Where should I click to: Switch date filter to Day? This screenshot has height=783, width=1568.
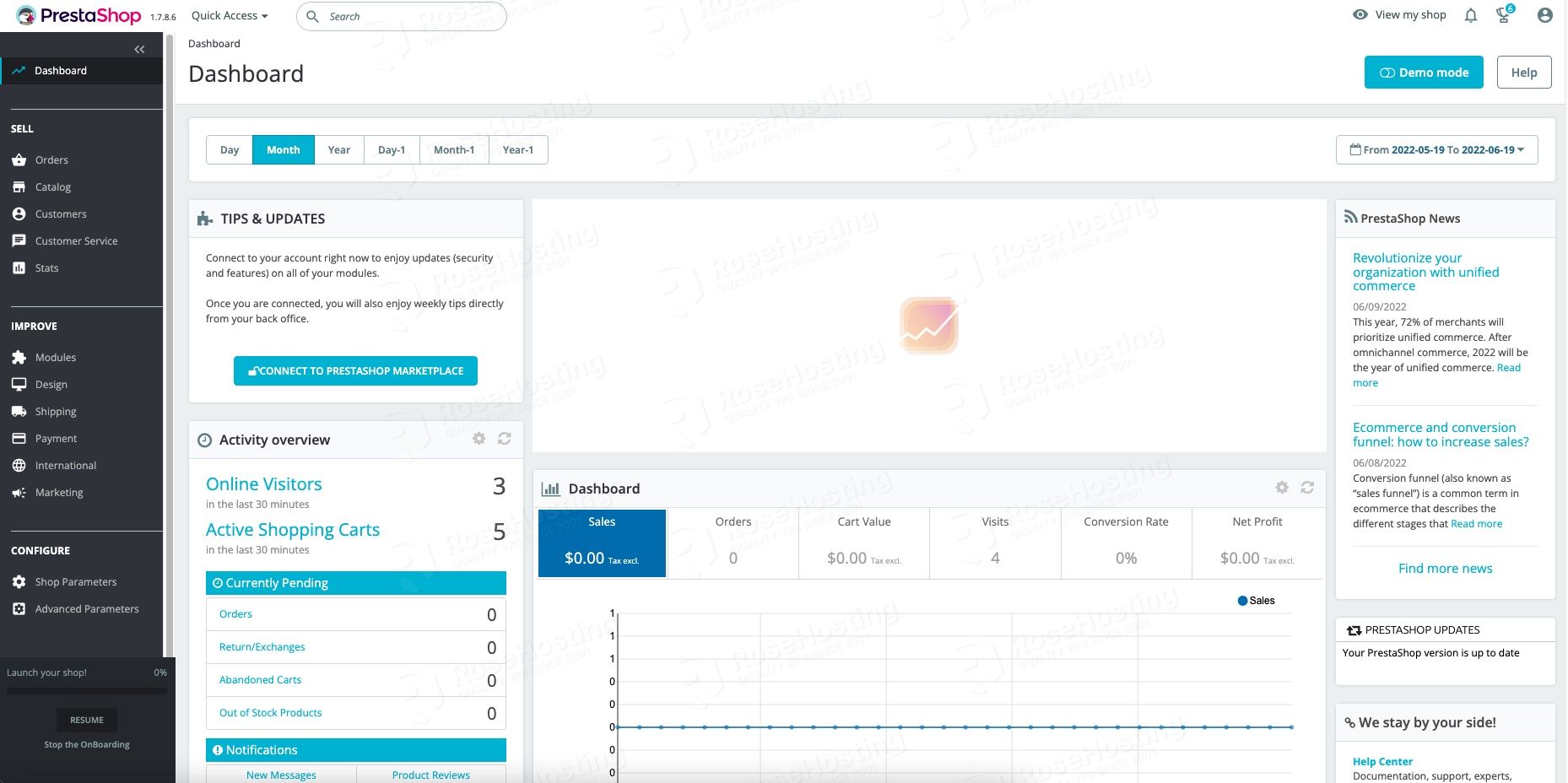[229, 149]
